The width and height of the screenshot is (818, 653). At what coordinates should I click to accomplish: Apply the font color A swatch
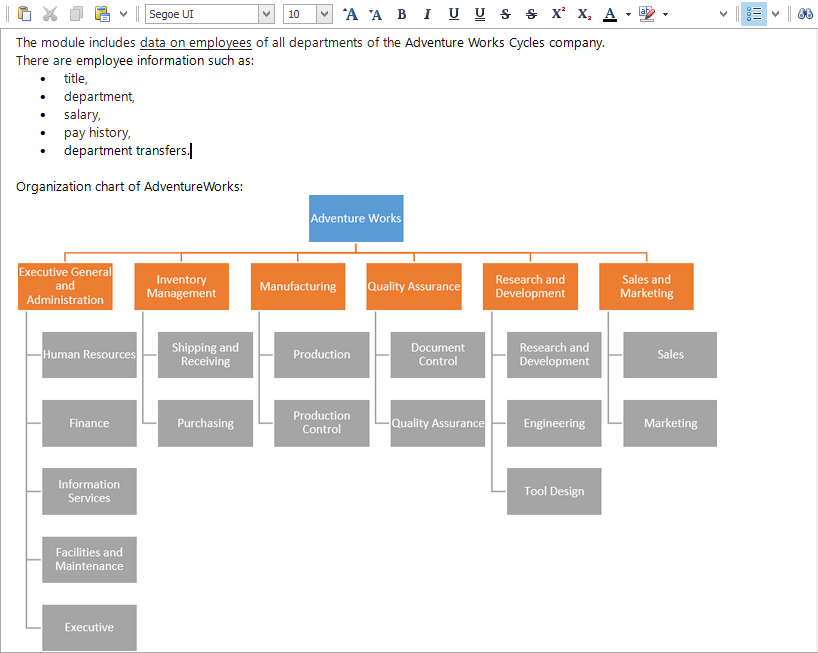pos(610,14)
